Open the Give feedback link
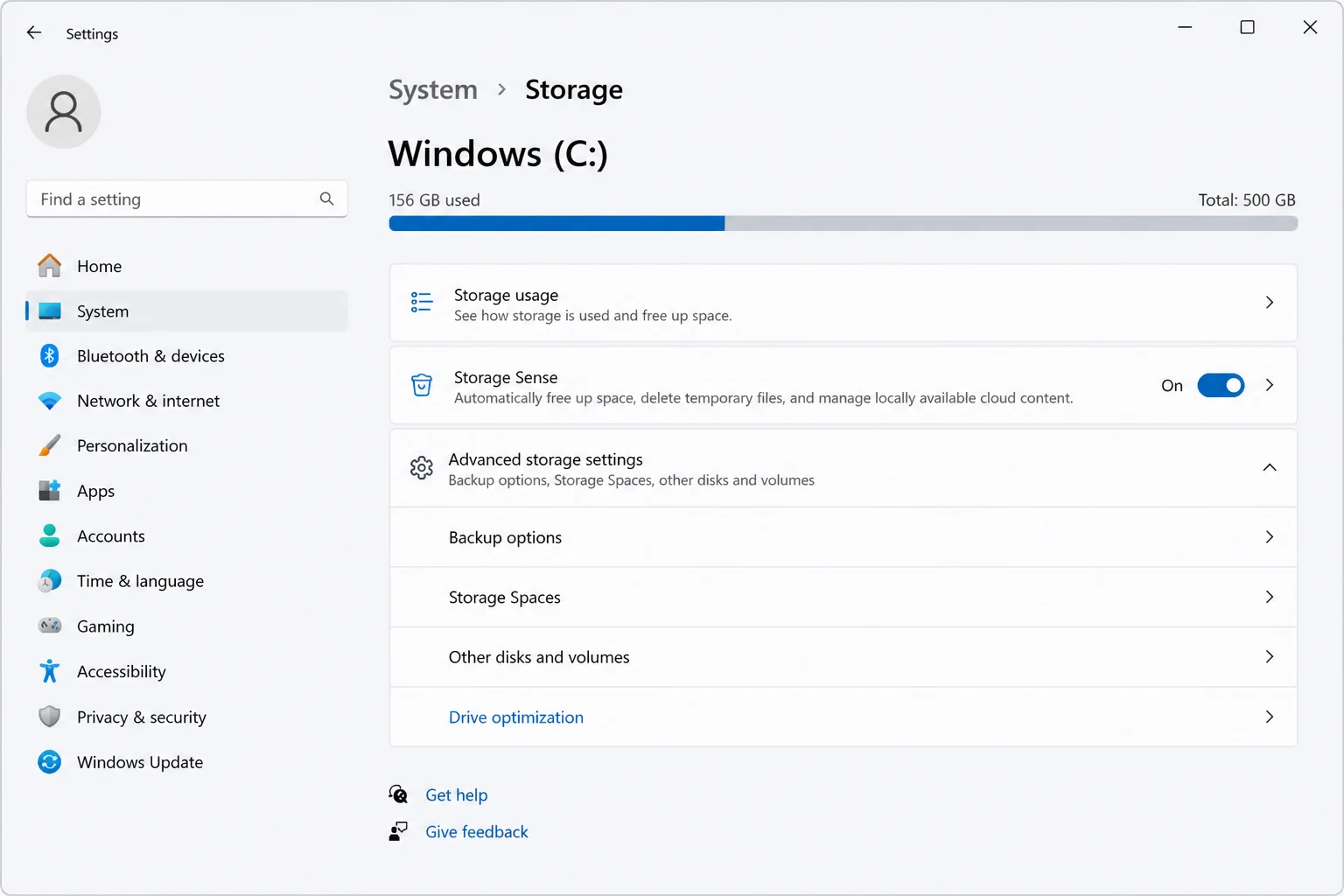 [477, 831]
